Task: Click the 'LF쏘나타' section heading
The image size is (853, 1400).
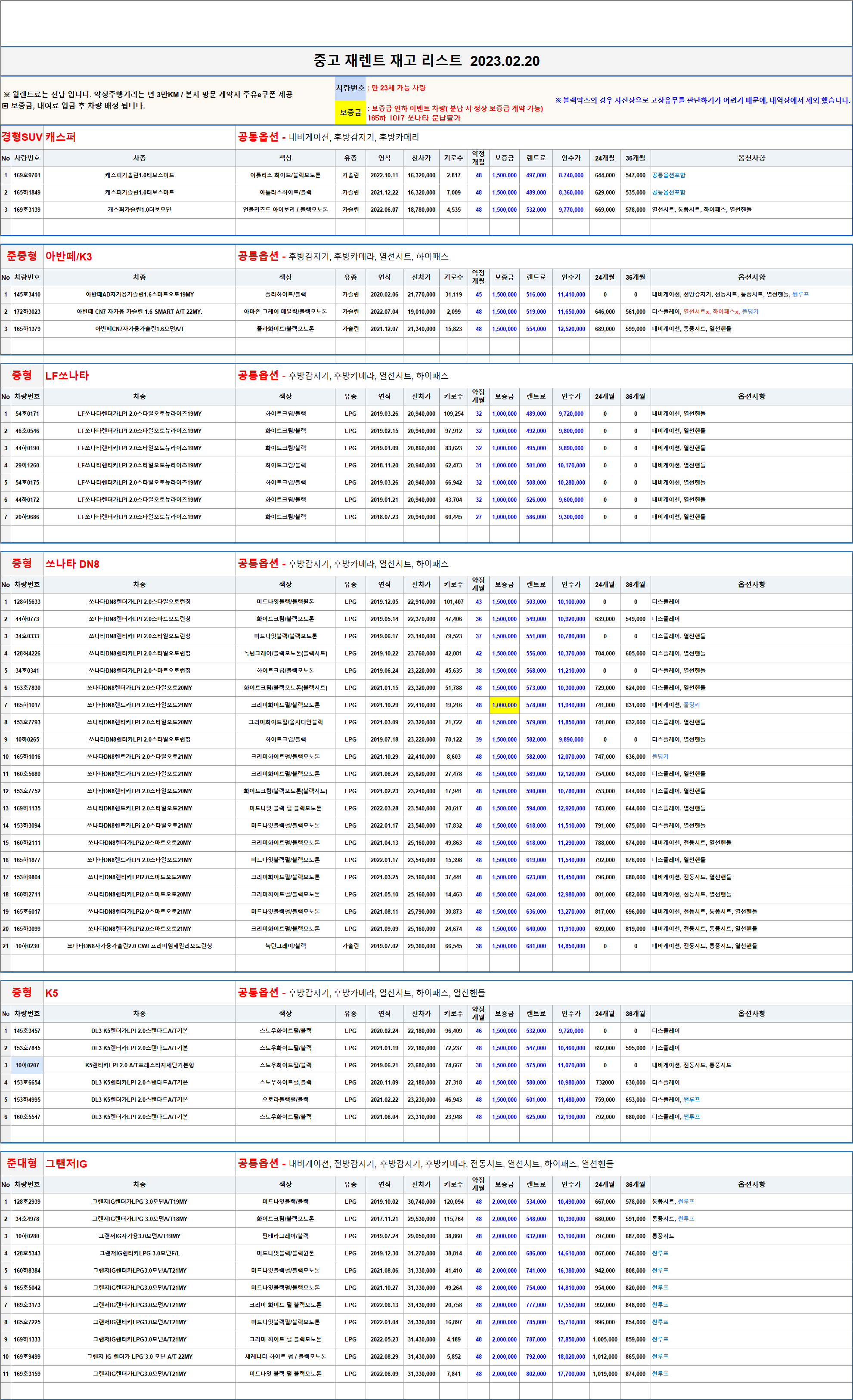Action: pyautogui.click(x=67, y=376)
